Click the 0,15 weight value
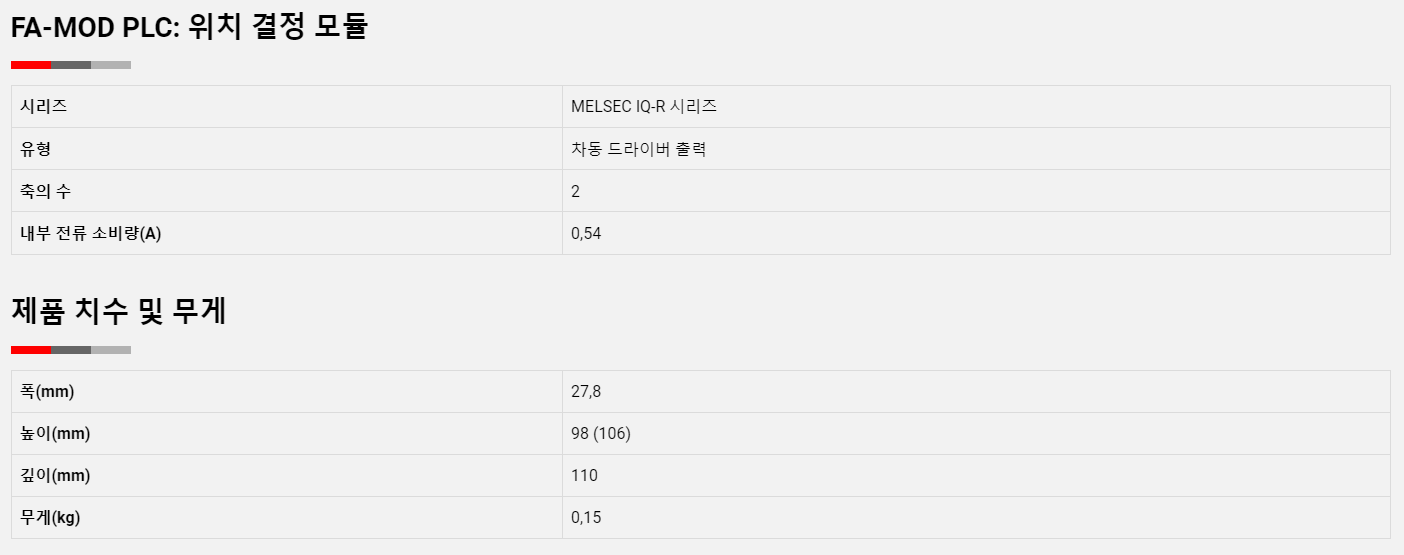The width and height of the screenshot is (1404, 555). (586, 517)
